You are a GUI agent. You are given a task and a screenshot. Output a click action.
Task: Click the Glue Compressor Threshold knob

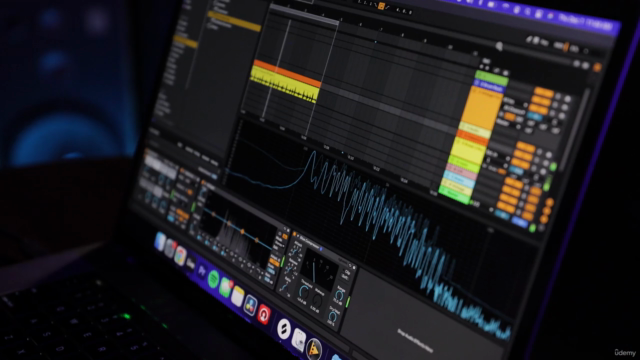pyautogui.click(x=303, y=292)
